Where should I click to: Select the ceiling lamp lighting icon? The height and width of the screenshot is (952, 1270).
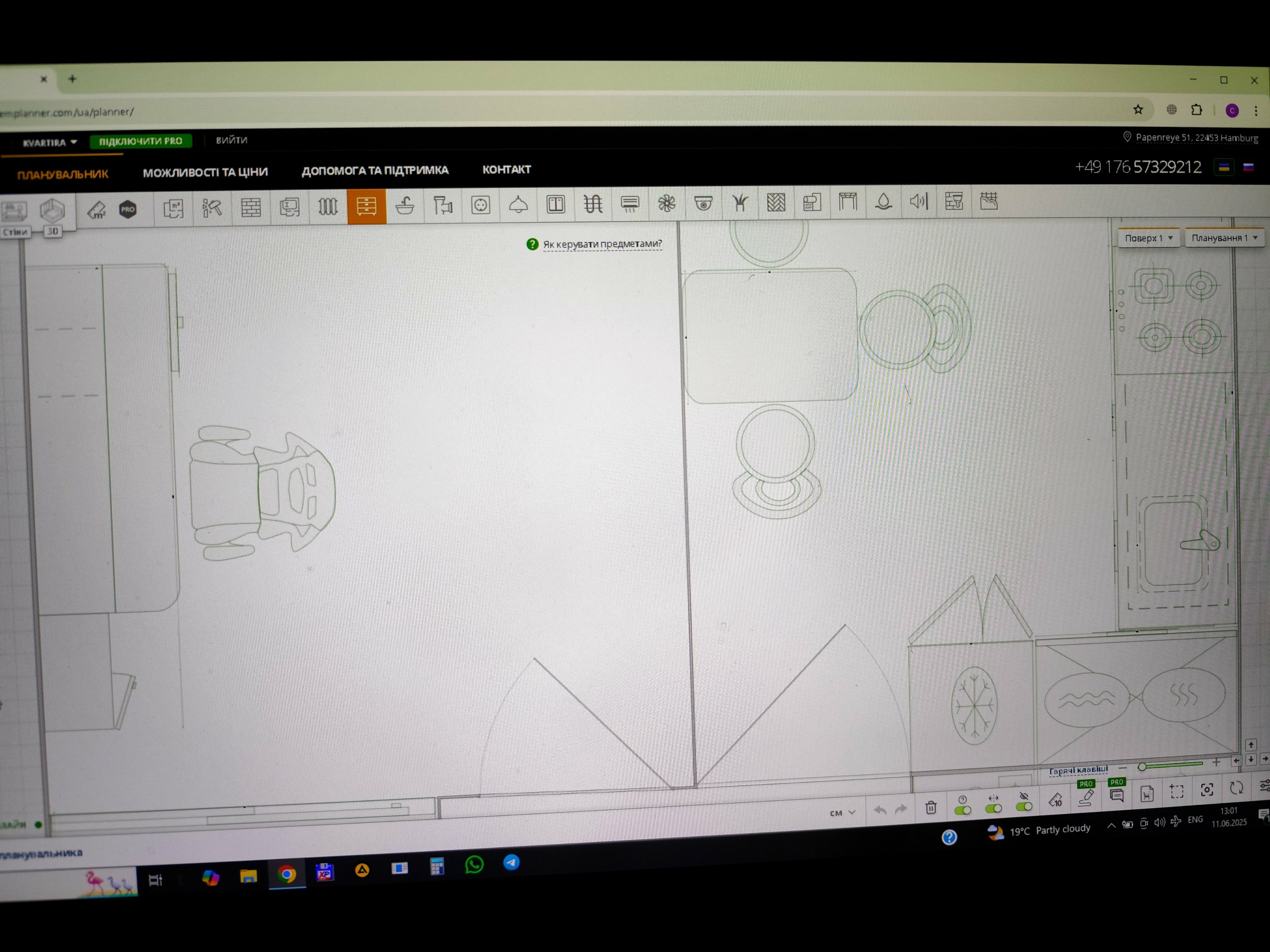pyautogui.click(x=518, y=204)
